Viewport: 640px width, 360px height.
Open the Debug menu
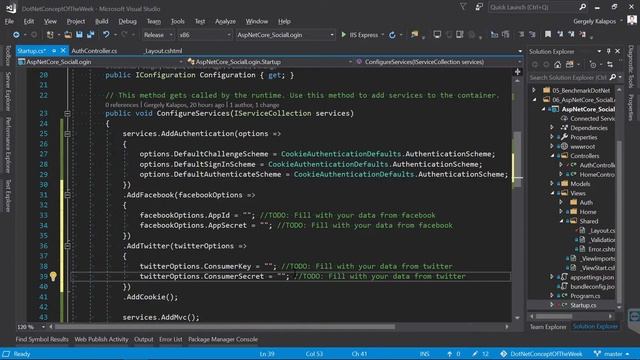coord(127,21)
